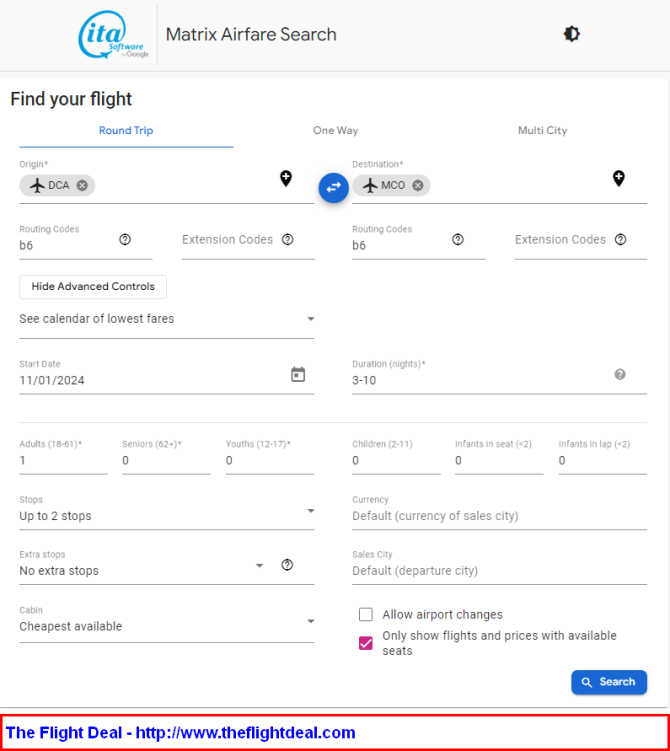This screenshot has height=751, width=670.
Task: Swap origin and destination airports
Action: [333, 187]
